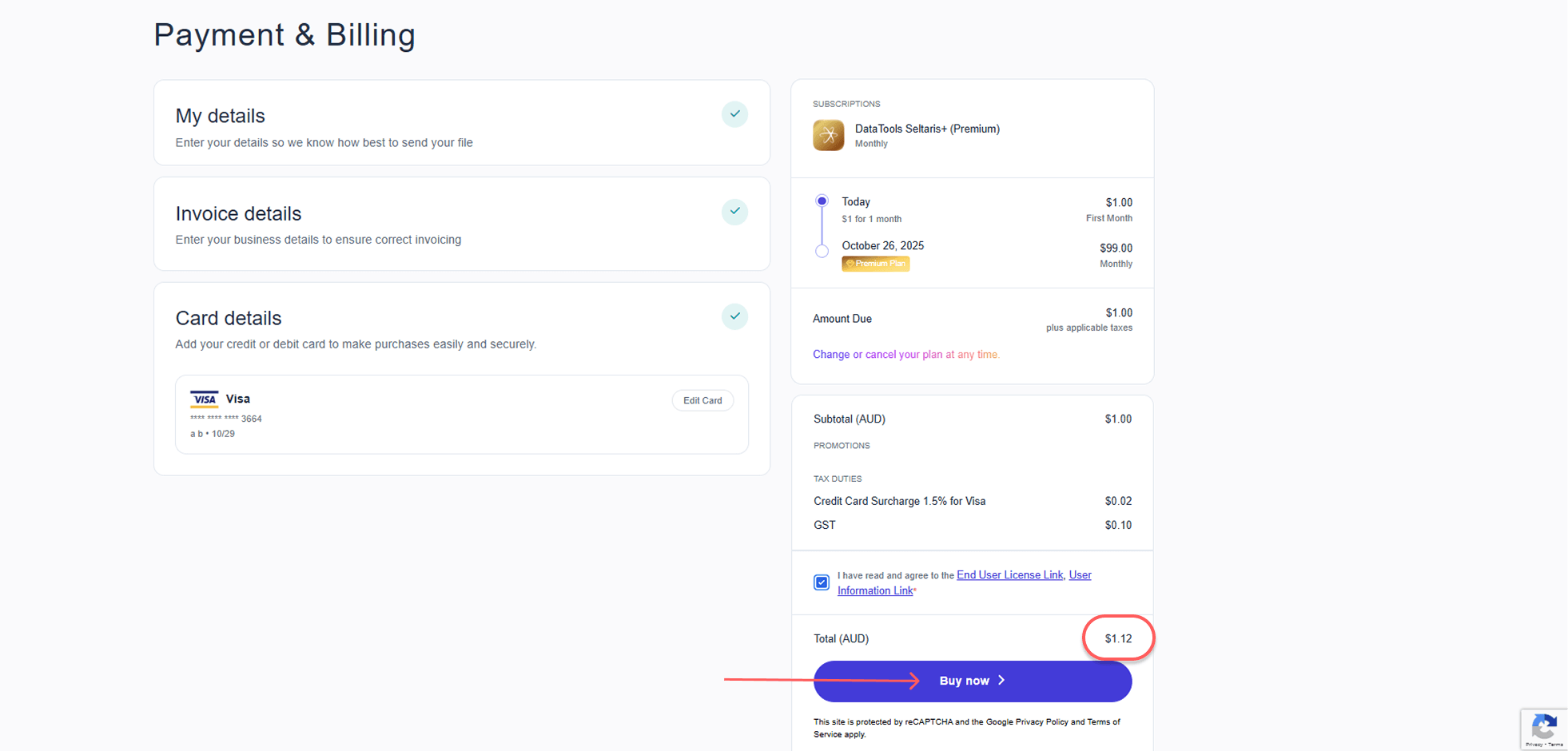The height and width of the screenshot is (751, 1568).
Task: Select the Today timeline radio marker
Action: click(x=822, y=201)
